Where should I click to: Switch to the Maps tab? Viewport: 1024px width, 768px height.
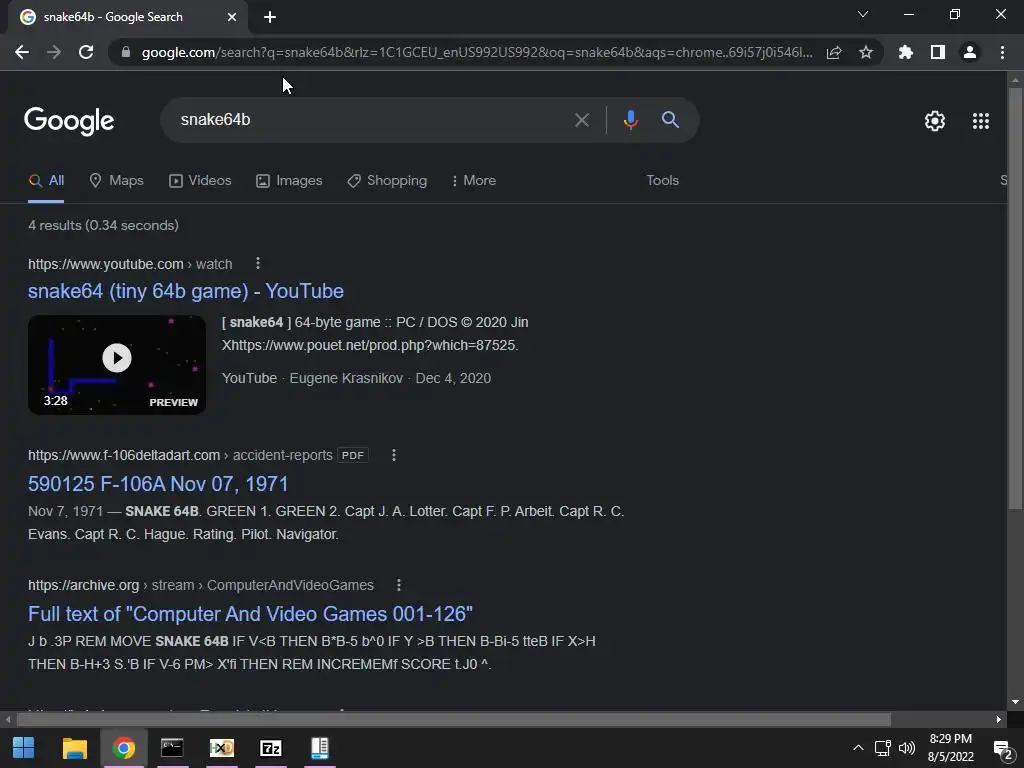tap(116, 181)
